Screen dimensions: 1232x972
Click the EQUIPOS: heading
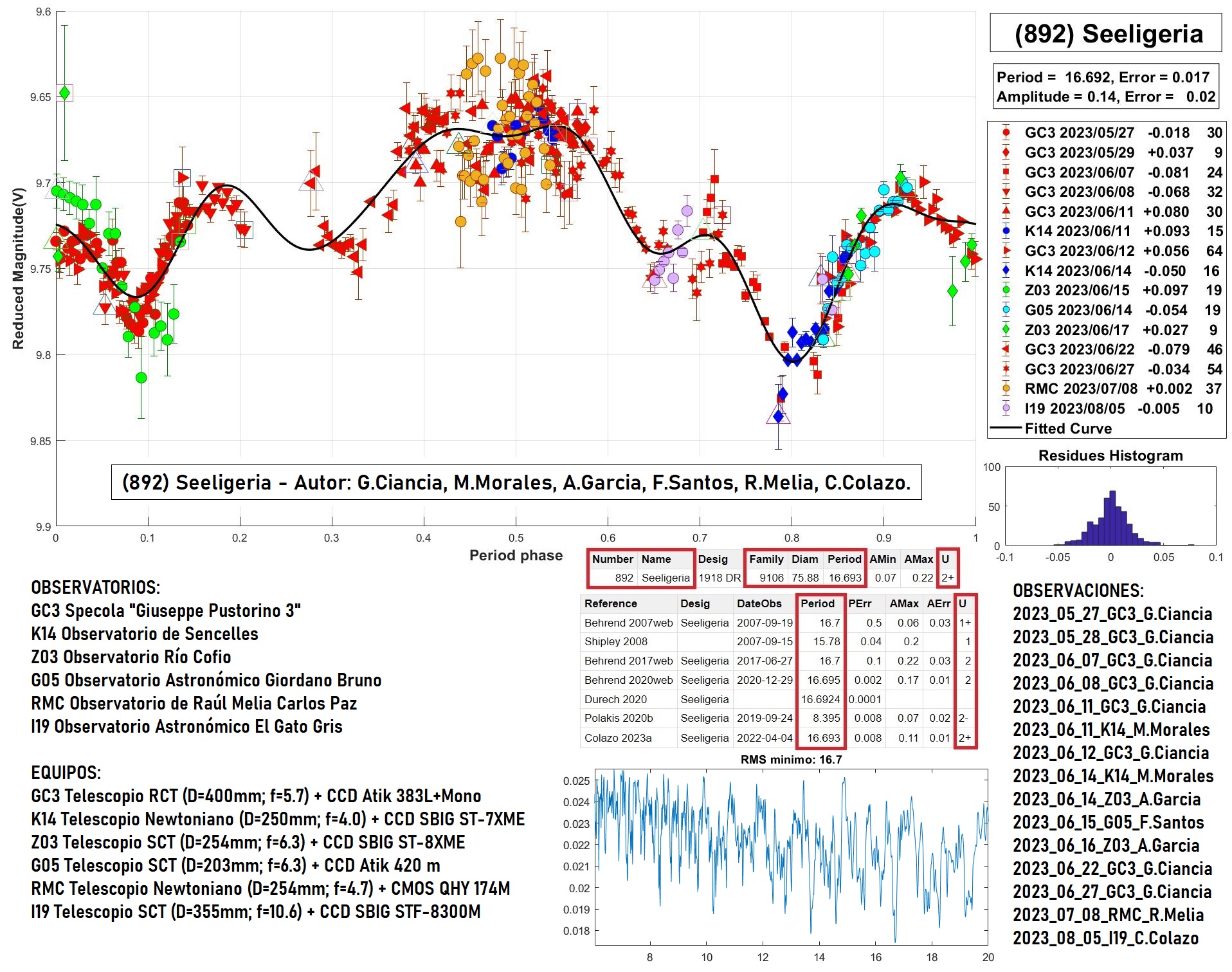point(66,773)
